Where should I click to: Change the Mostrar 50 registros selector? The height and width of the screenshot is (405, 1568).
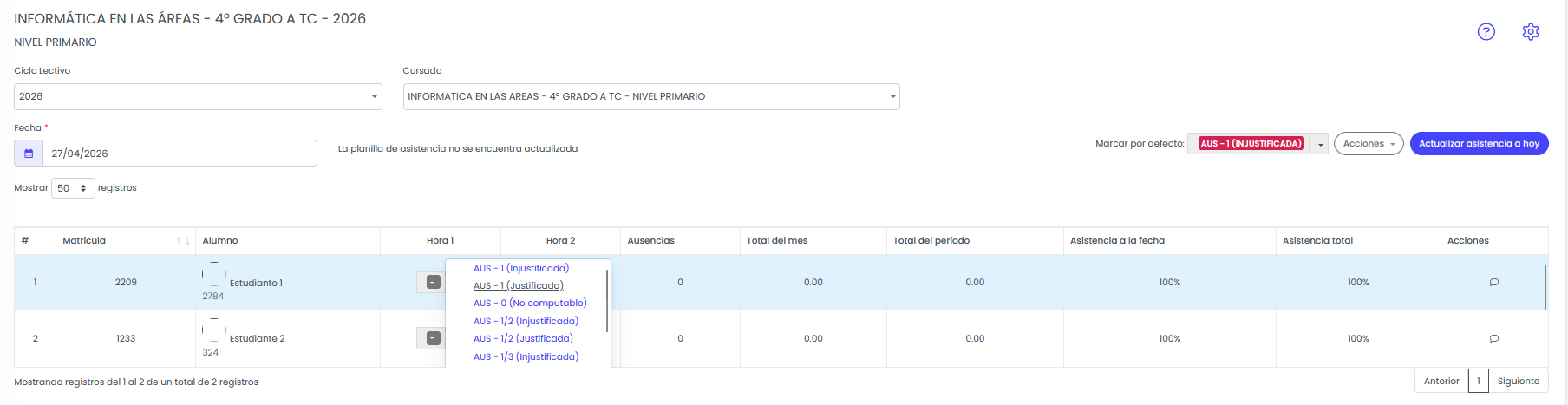pyautogui.click(x=73, y=188)
